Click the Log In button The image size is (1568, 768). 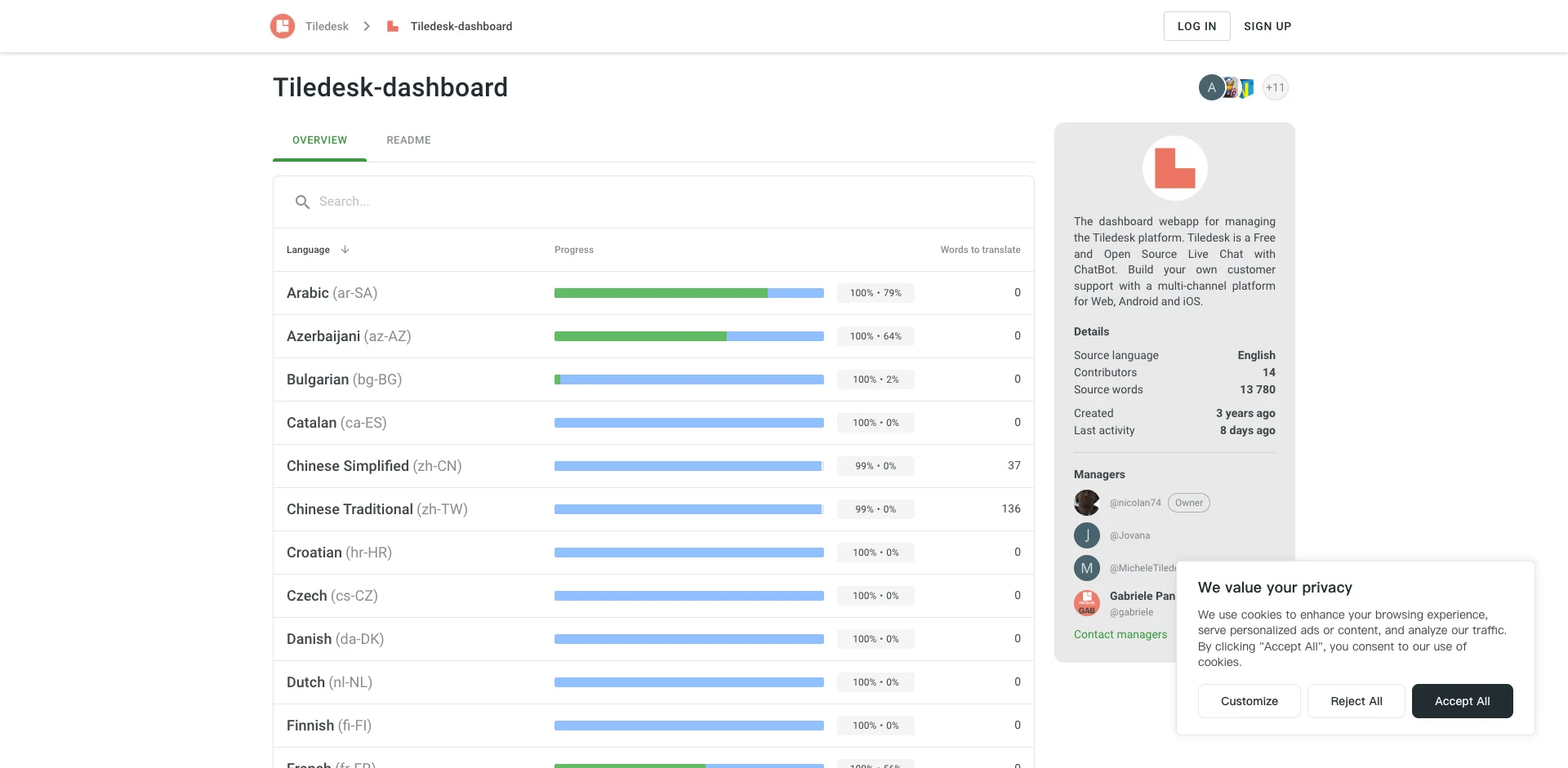[1197, 26]
